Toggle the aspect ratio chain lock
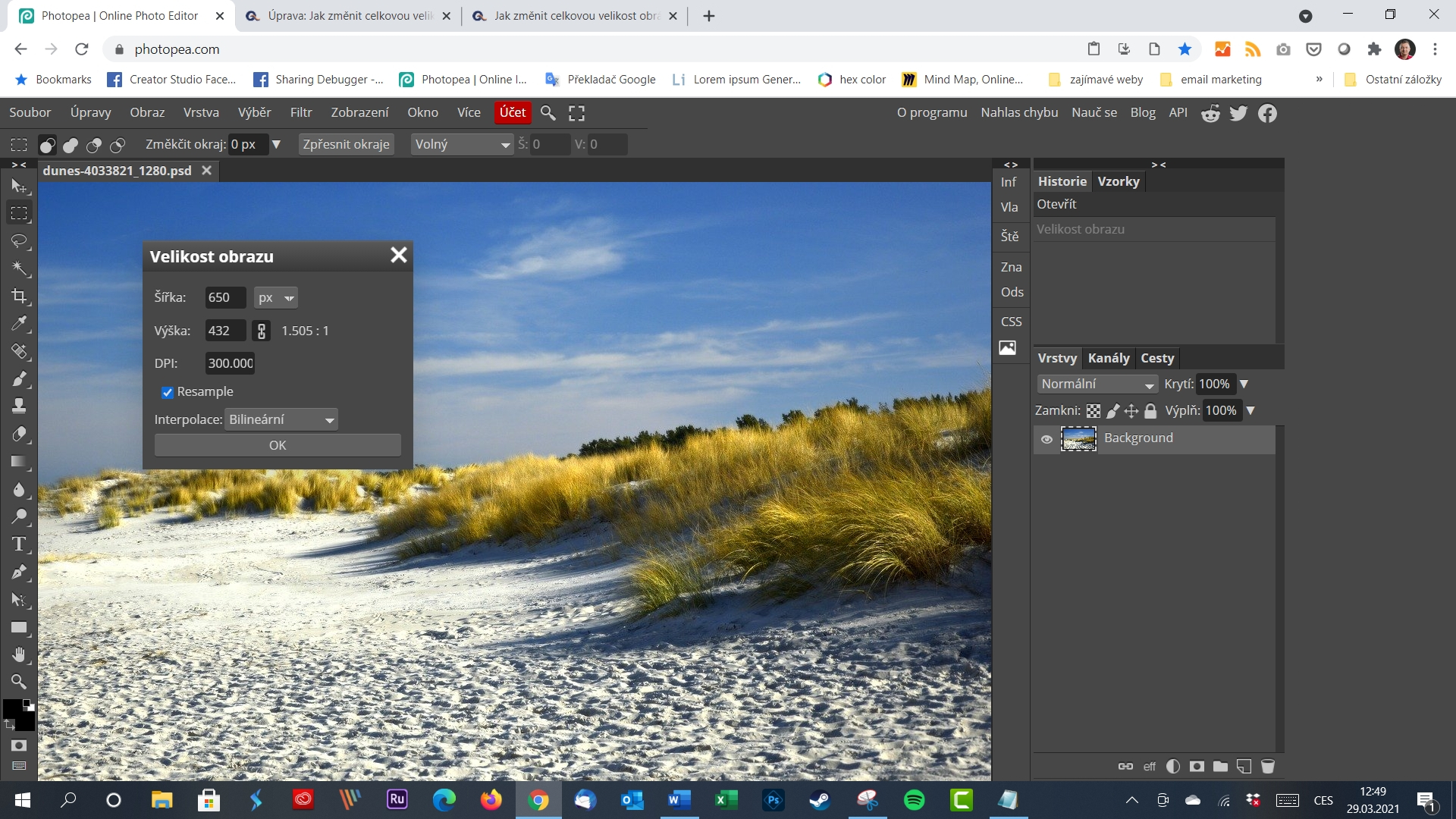Viewport: 1456px width, 819px height. (x=262, y=331)
